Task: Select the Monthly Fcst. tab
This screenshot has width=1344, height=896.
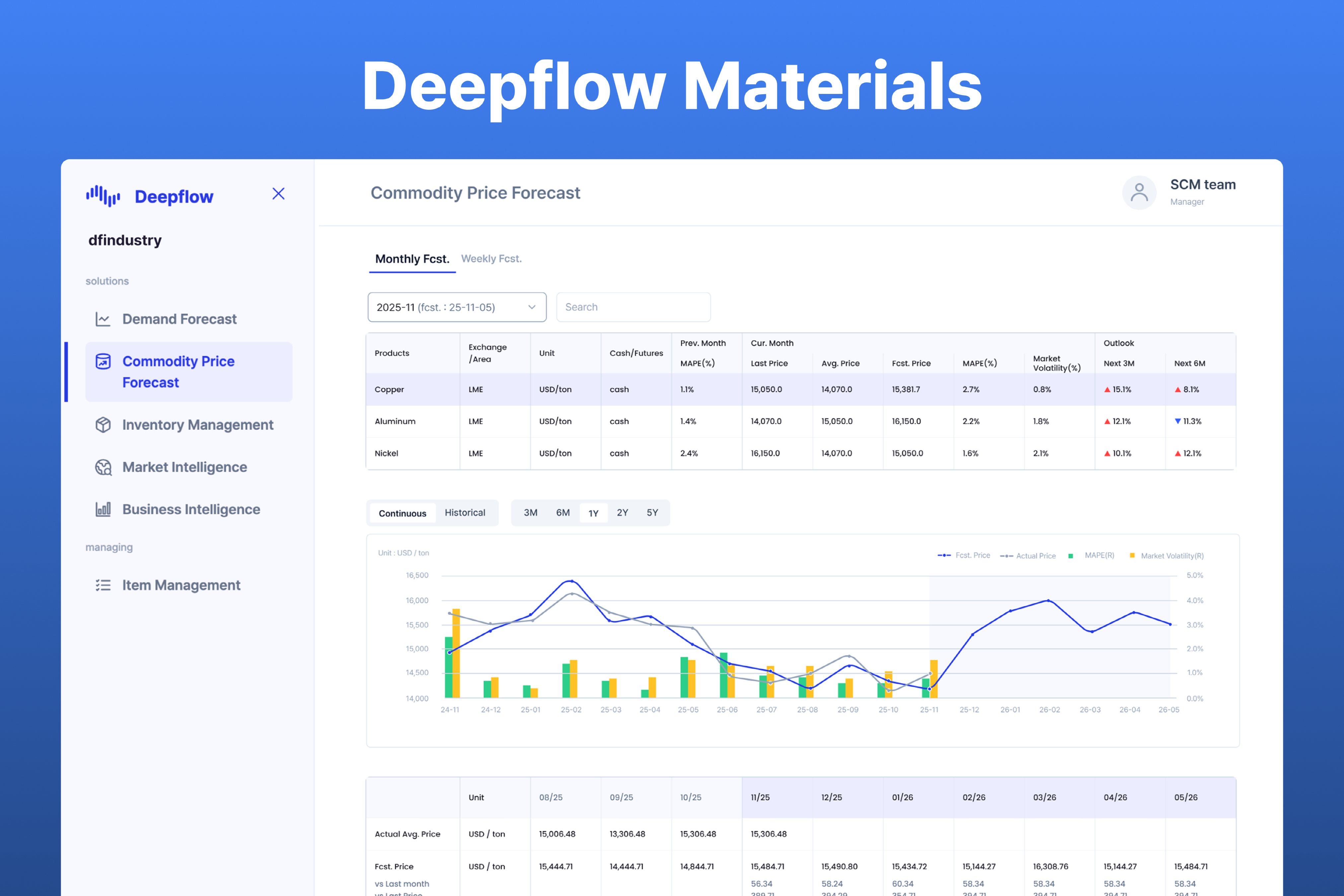Action: [412, 258]
